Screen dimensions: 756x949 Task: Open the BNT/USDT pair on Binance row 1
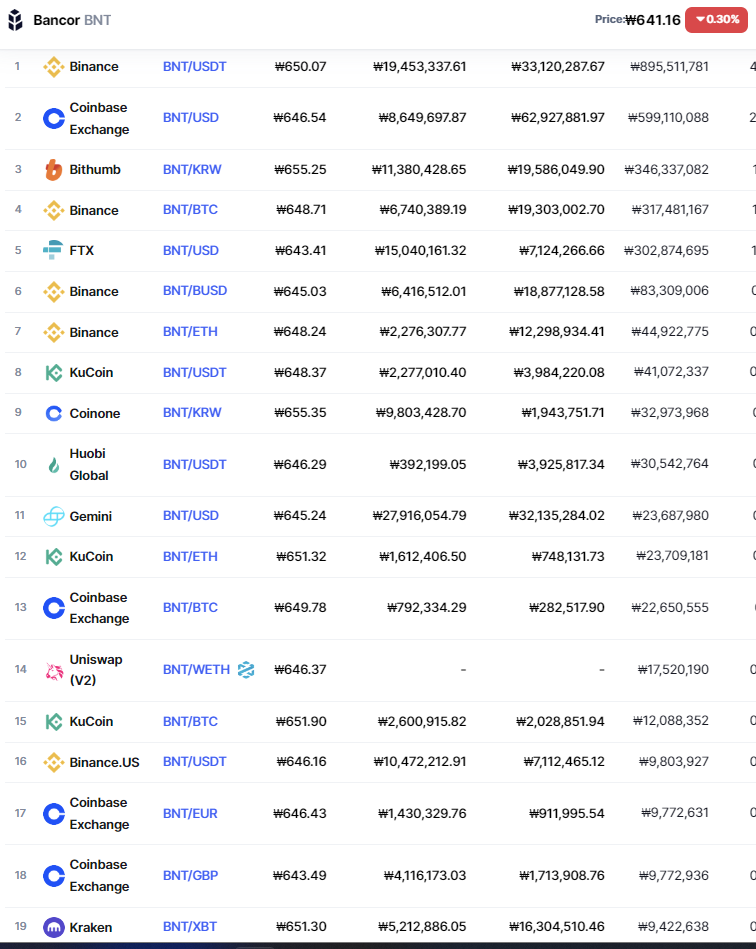(x=194, y=67)
